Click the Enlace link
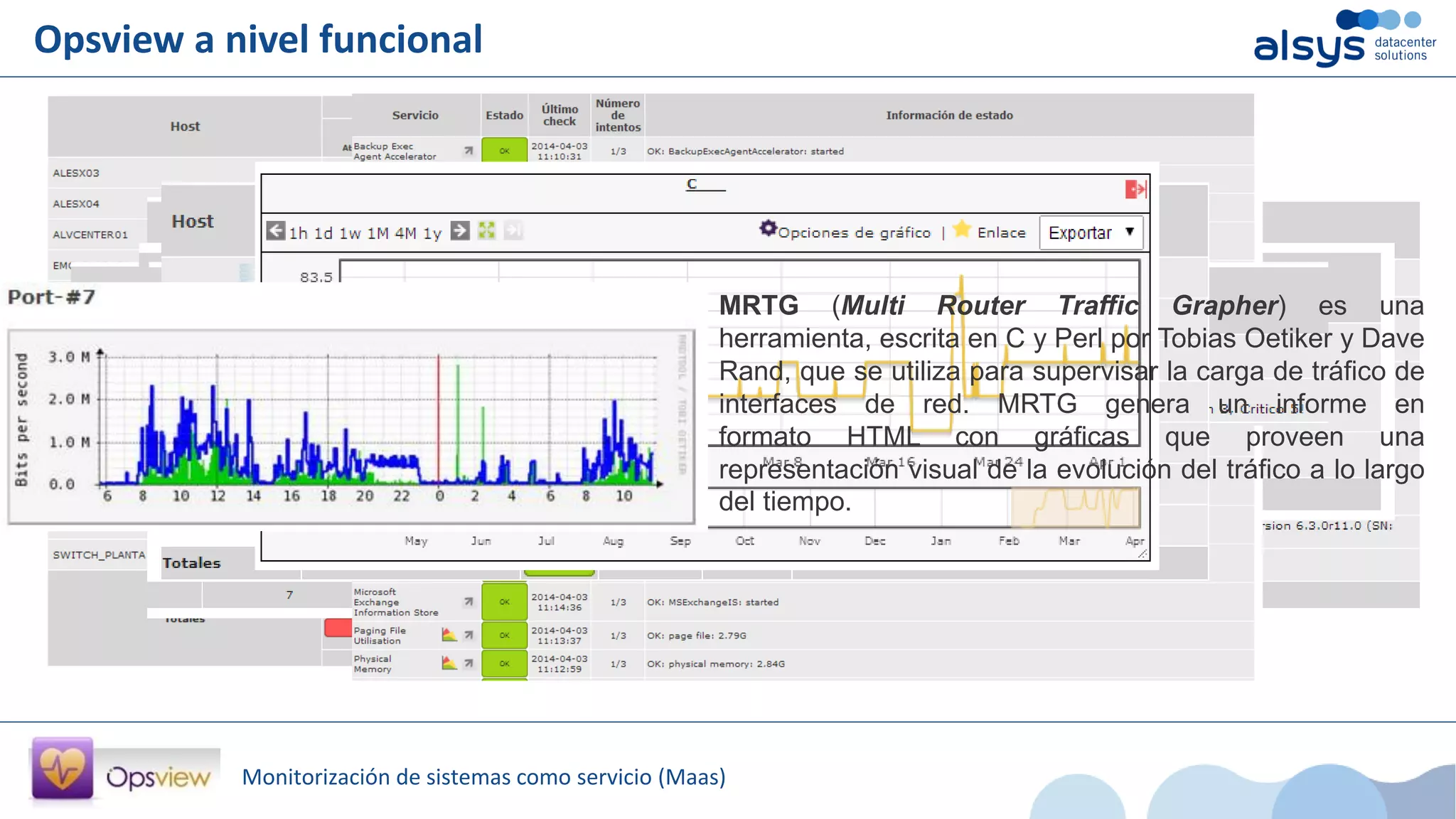 [1001, 232]
